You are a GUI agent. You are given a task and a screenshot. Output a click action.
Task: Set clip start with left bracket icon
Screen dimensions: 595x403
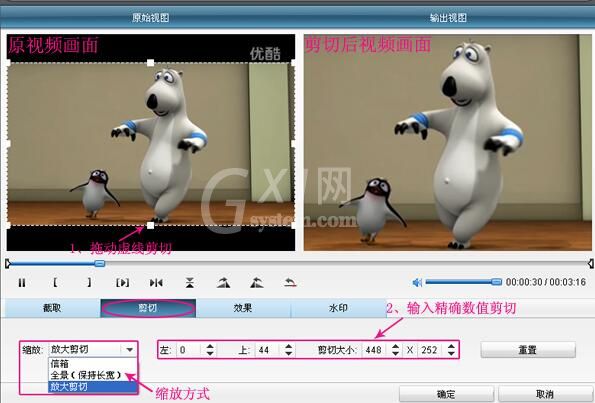(55, 282)
